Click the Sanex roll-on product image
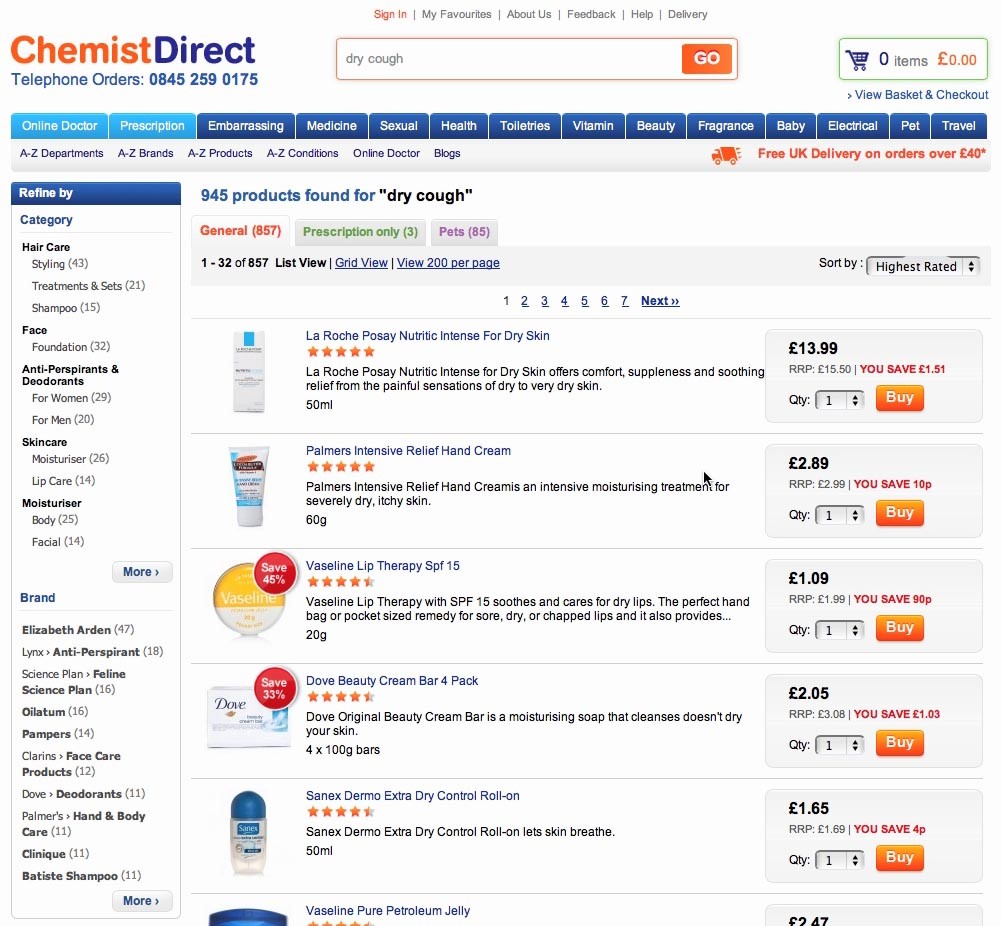Viewport: 1001px width, 926px height. [248, 831]
